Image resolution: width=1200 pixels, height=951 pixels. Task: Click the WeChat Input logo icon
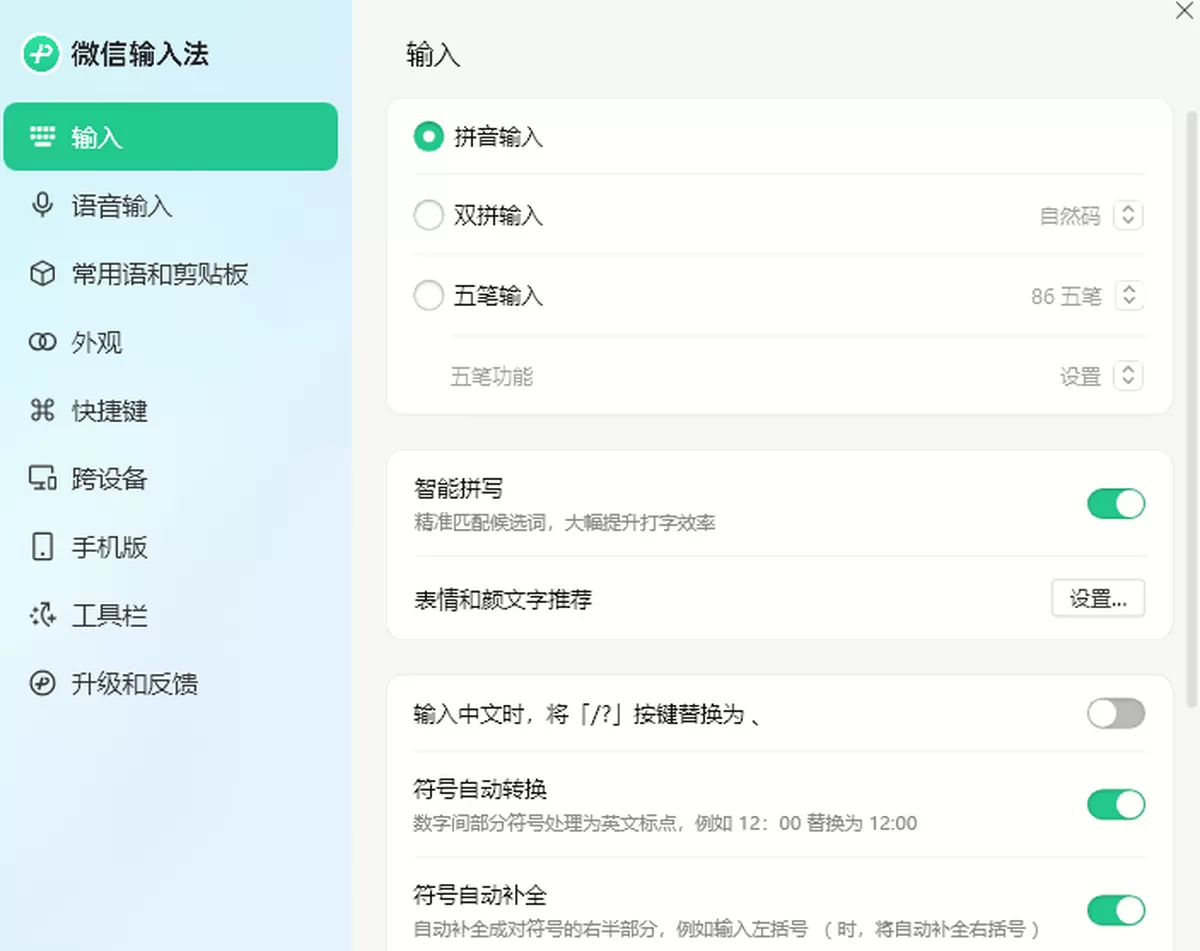coord(42,54)
